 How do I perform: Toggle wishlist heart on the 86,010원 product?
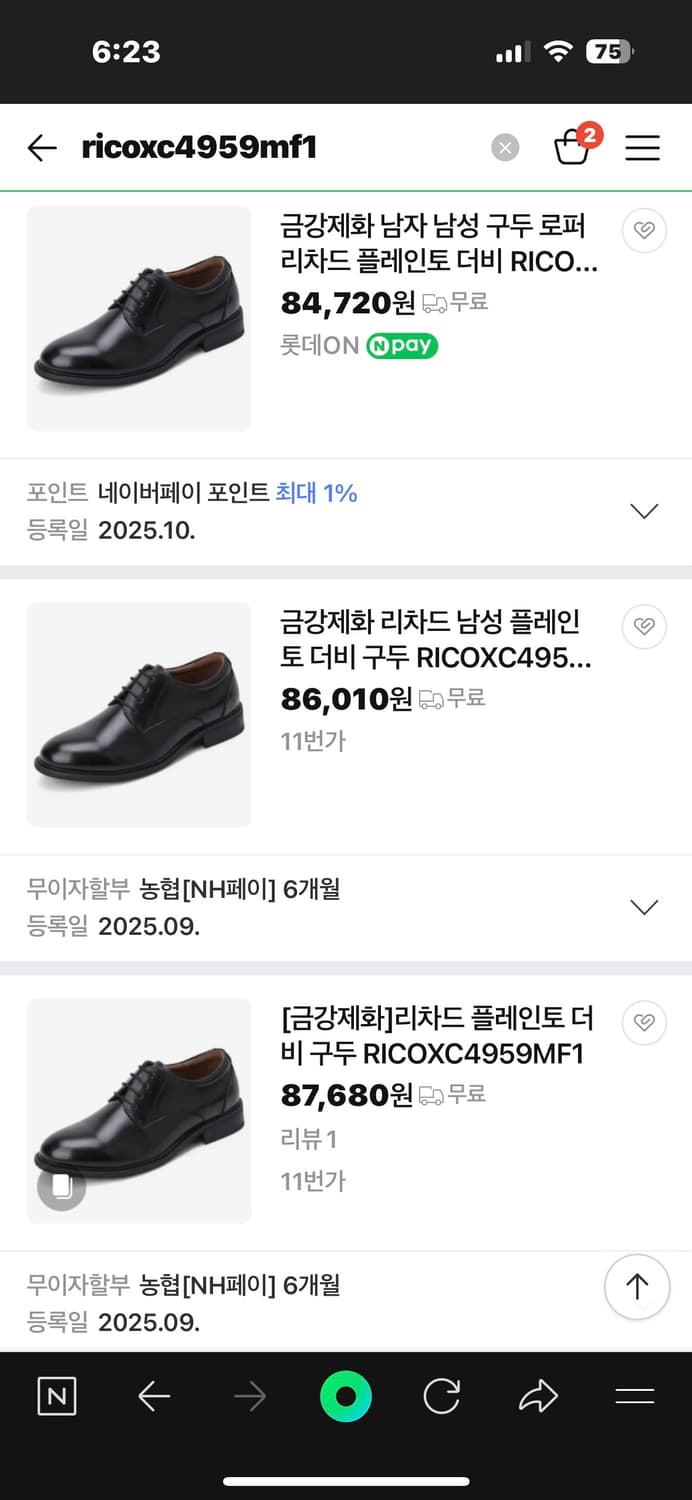pyautogui.click(x=643, y=626)
